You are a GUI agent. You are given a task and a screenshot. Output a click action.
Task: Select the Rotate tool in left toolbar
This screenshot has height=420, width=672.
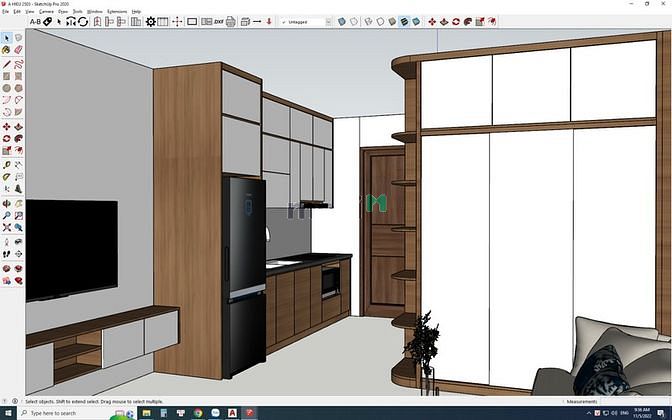[6, 139]
